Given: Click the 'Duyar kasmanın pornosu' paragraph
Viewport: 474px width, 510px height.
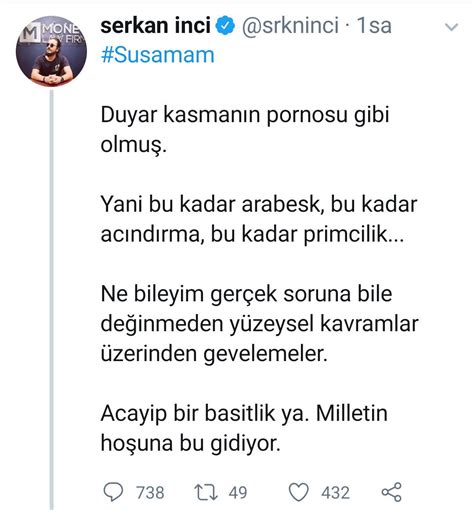Looking at the screenshot, I should pyautogui.click(x=245, y=129).
